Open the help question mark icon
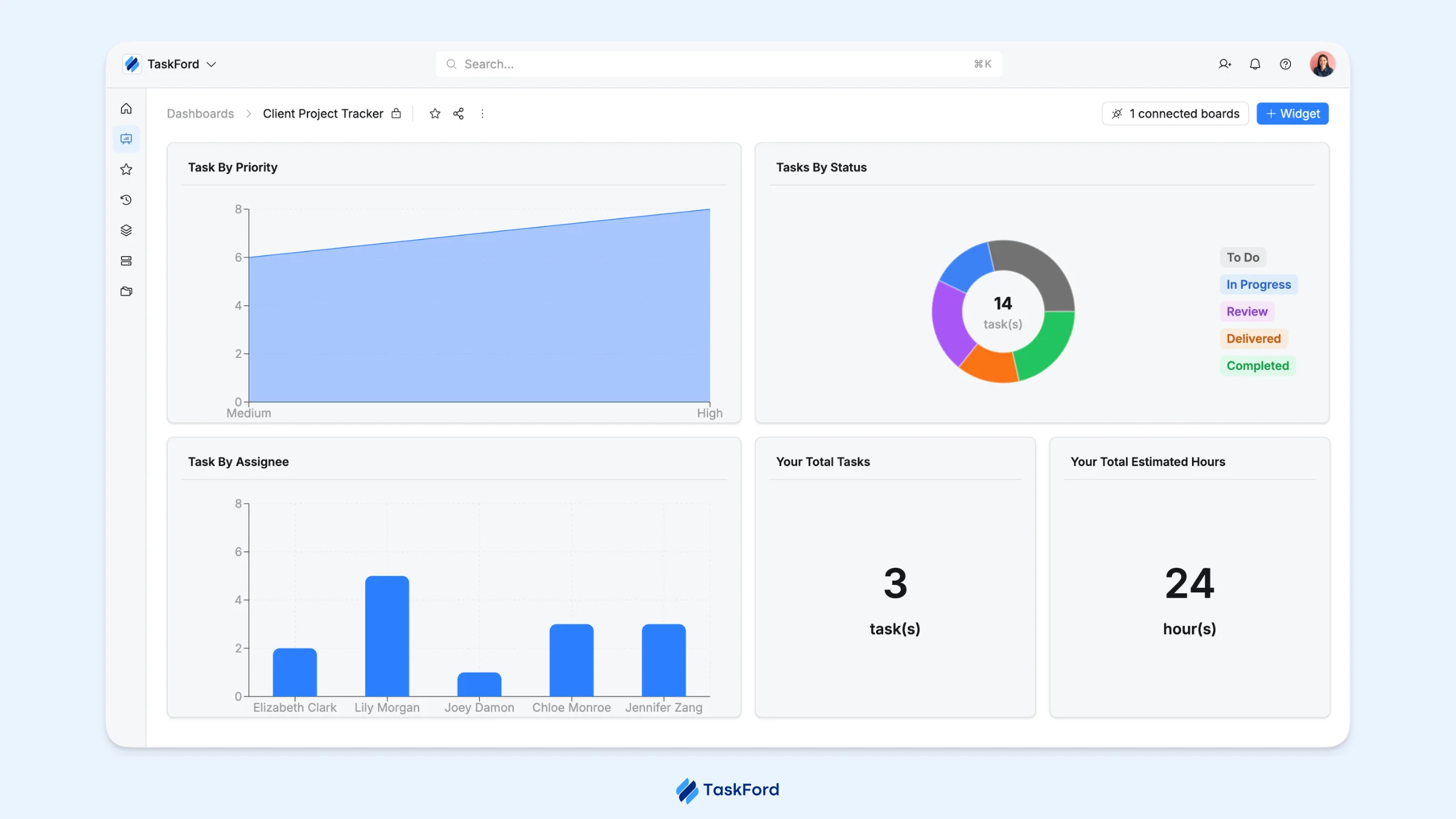Viewport: 1456px width, 819px height. tap(1286, 64)
